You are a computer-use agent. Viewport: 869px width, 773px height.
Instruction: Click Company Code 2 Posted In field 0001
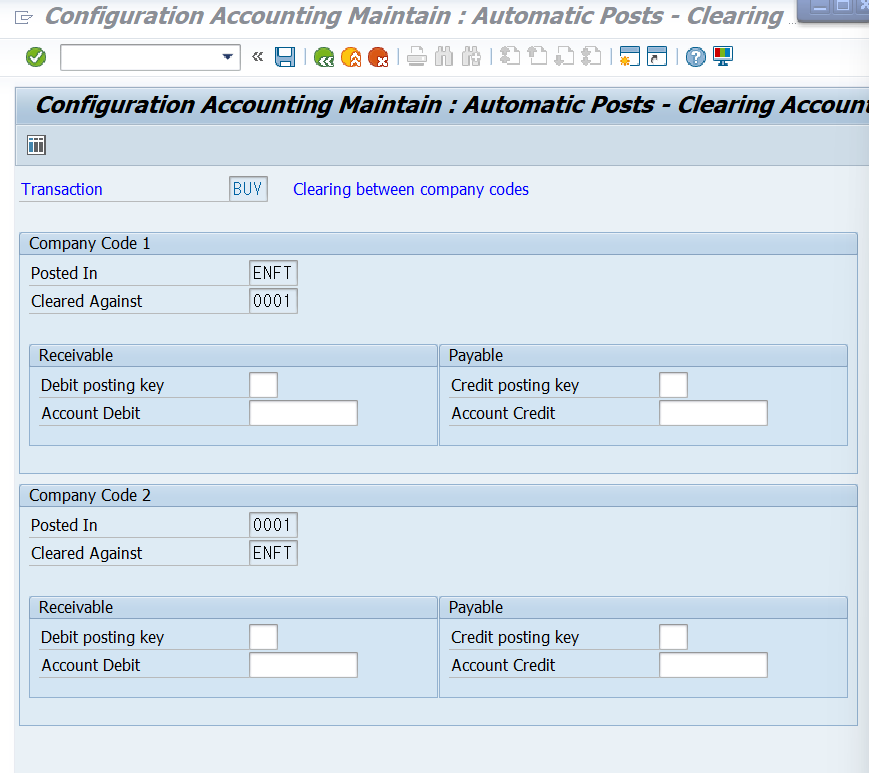[x=273, y=525]
